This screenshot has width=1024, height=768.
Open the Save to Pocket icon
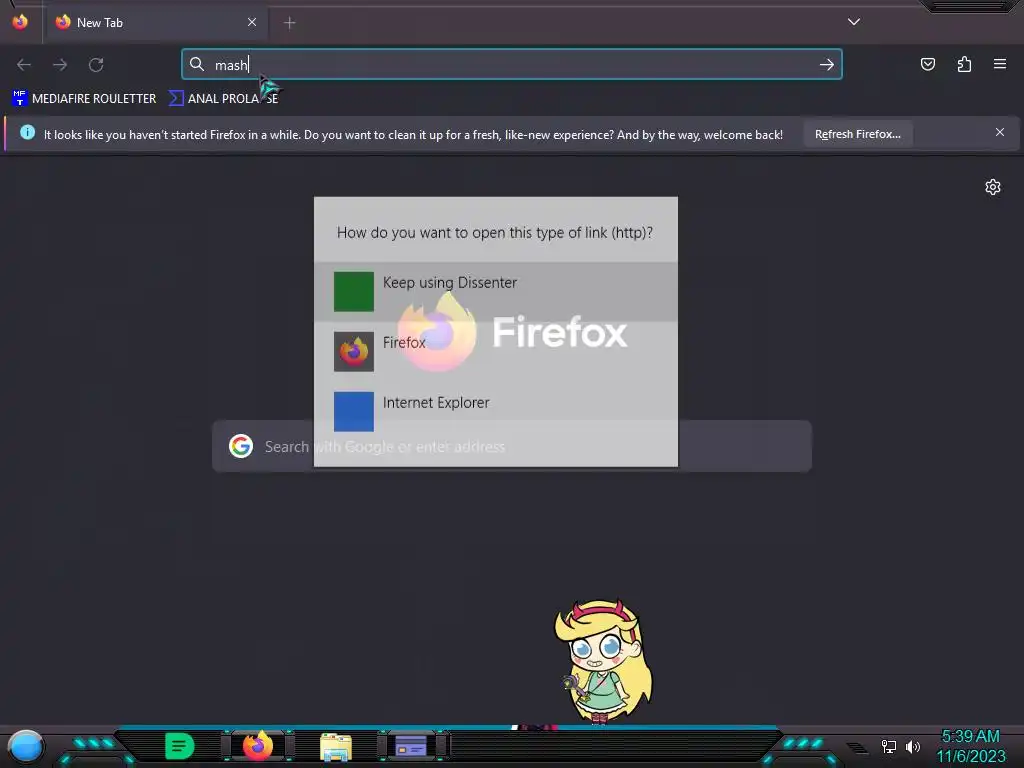928,64
